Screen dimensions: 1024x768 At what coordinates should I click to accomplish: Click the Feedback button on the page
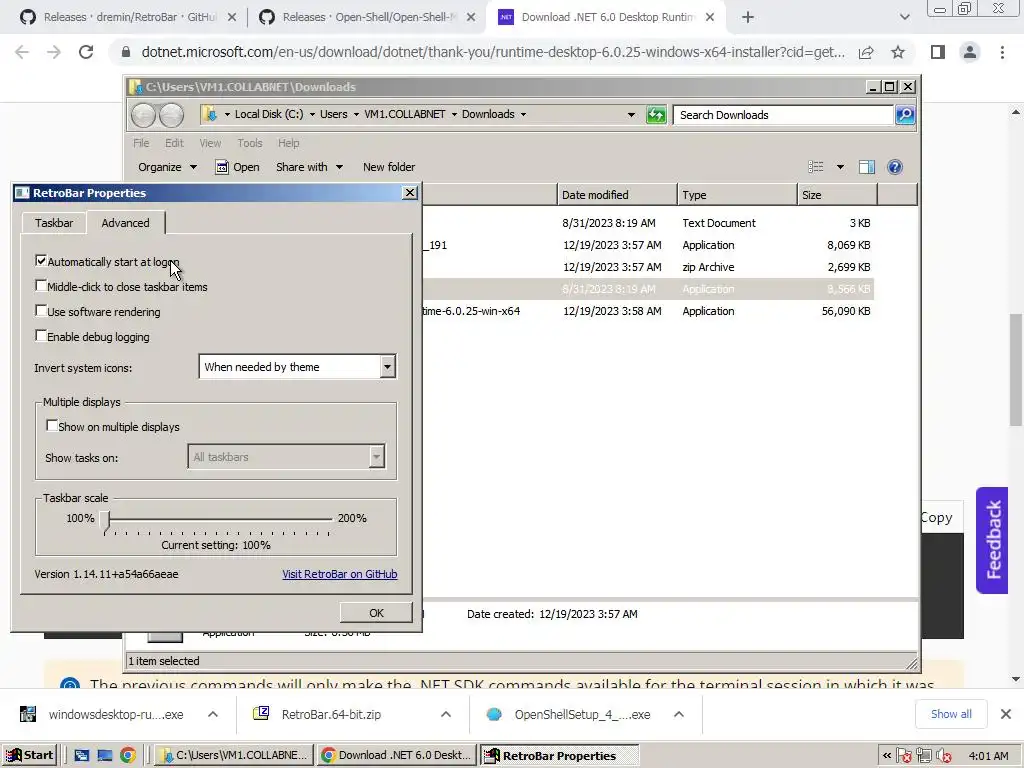click(992, 540)
